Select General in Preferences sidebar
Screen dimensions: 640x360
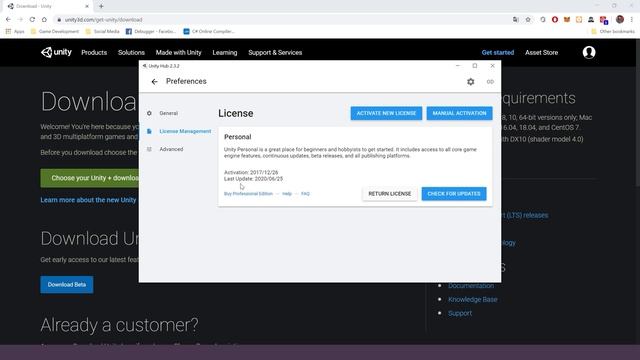pos(169,113)
